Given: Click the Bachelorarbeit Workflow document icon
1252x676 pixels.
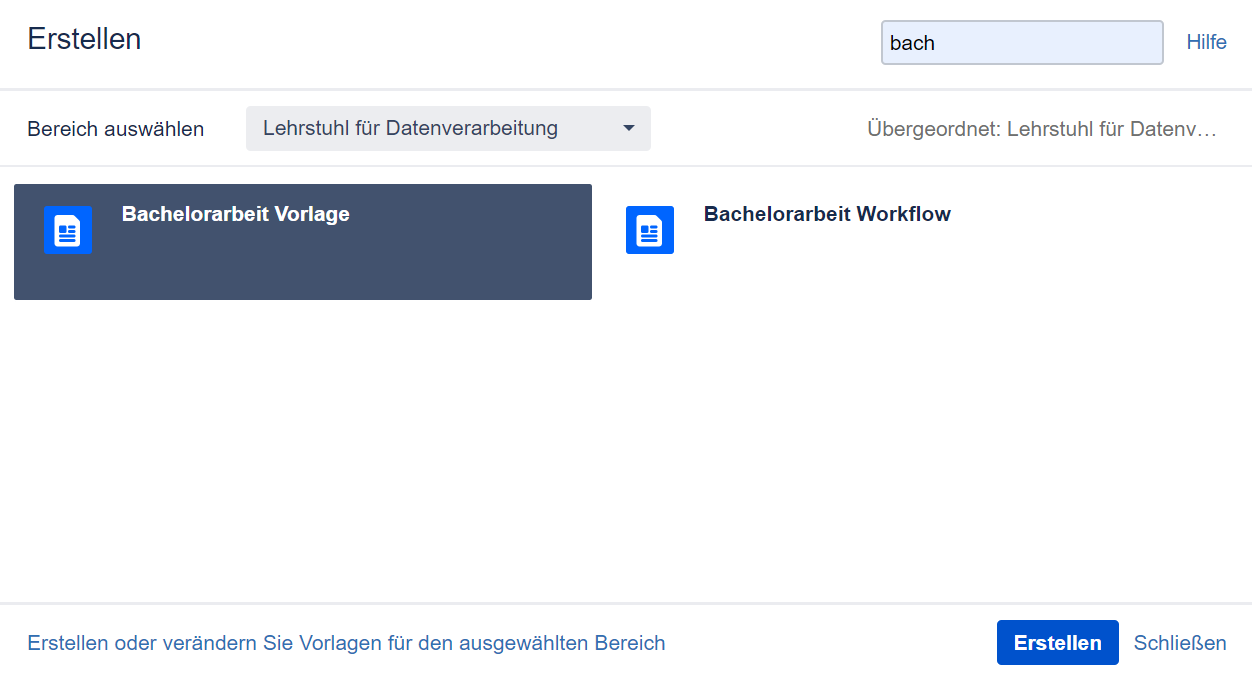Looking at the screenshot, I should pos(650,230).
